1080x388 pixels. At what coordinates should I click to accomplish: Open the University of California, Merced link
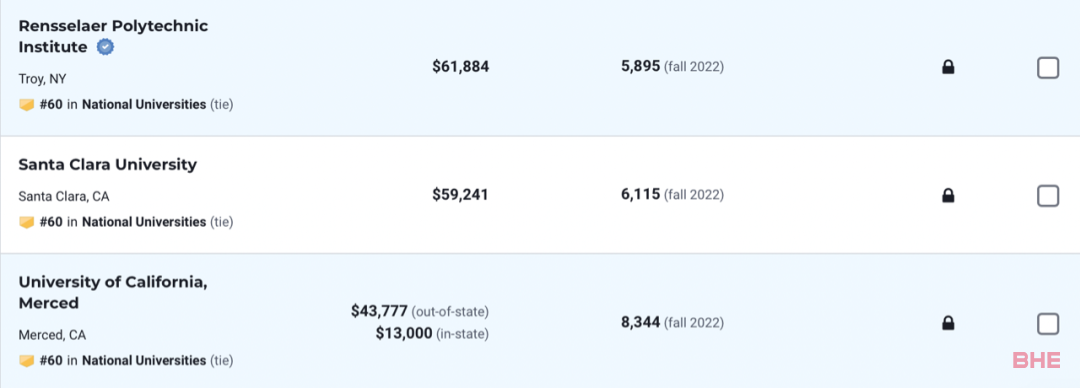113,292
